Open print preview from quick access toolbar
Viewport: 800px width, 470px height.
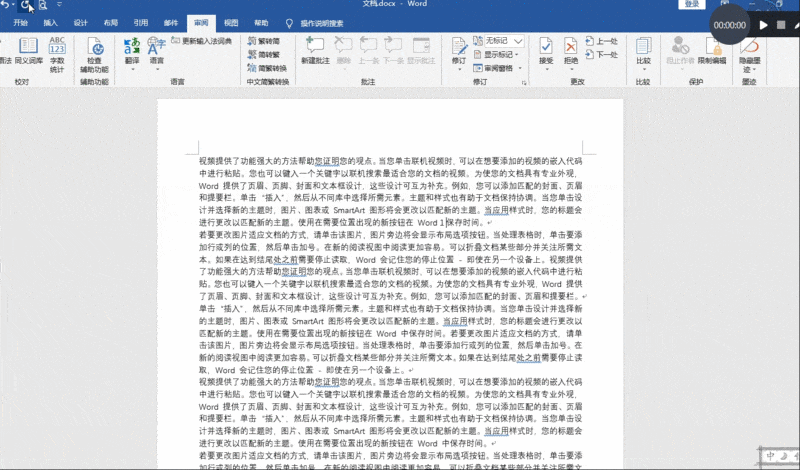point(43,5)
